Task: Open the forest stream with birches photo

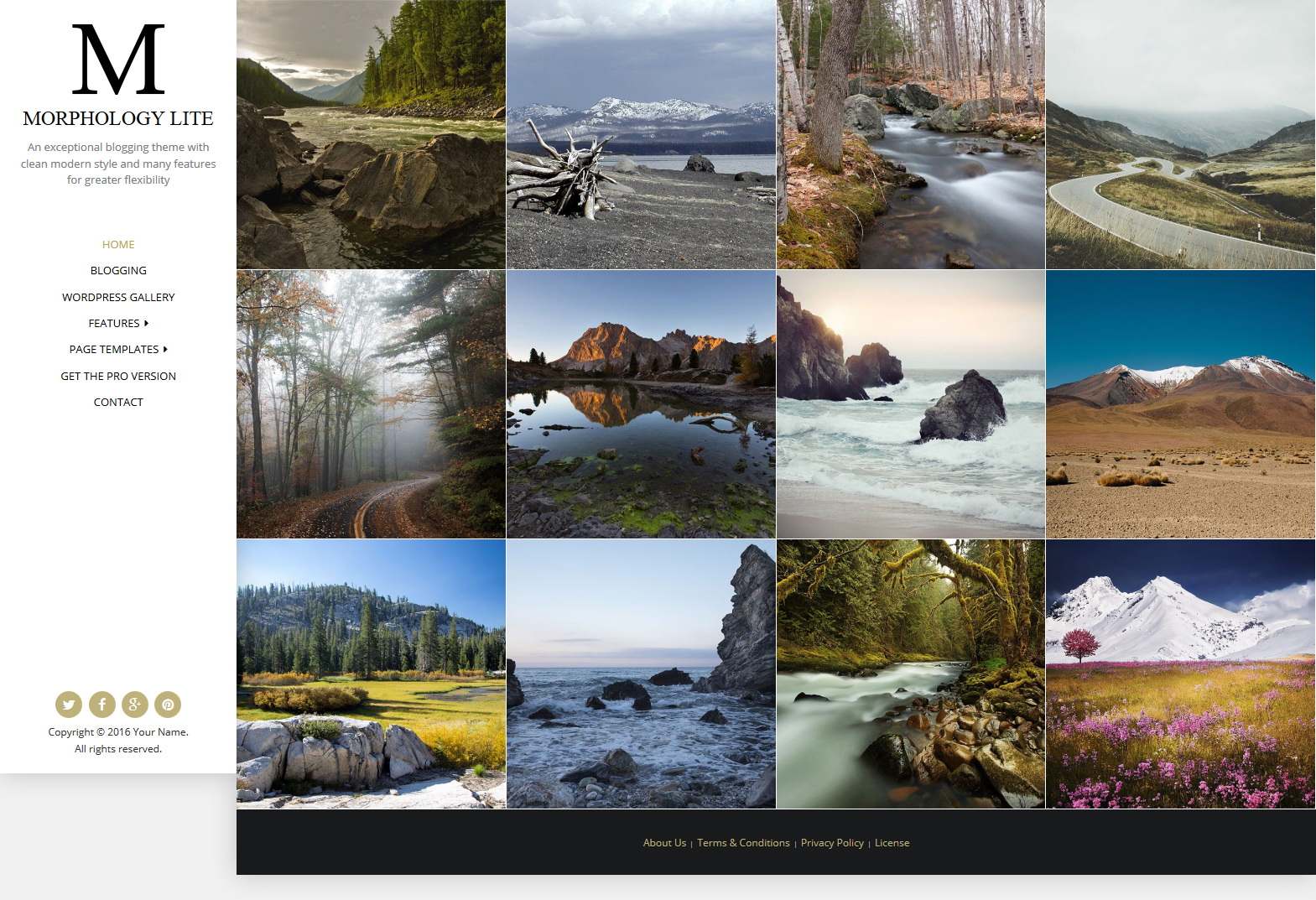Action: pos(911,134)
